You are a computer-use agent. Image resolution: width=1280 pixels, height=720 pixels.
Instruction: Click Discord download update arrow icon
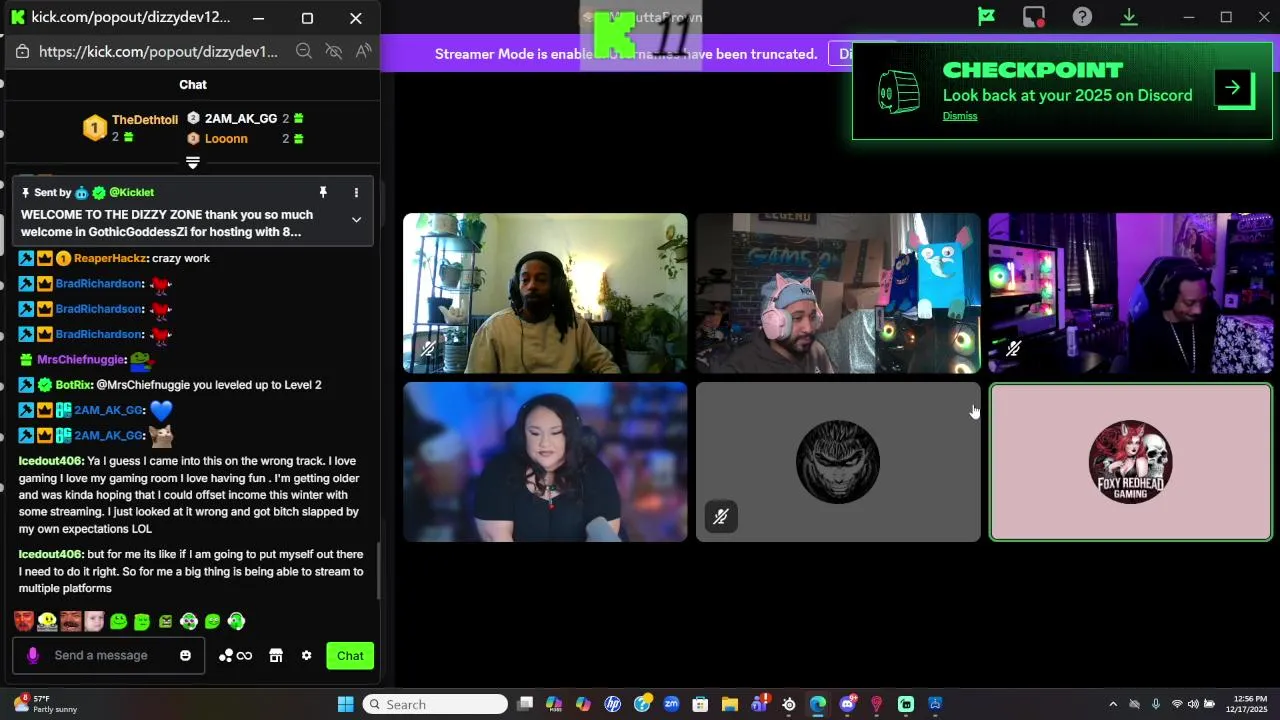coord(1129,17)
